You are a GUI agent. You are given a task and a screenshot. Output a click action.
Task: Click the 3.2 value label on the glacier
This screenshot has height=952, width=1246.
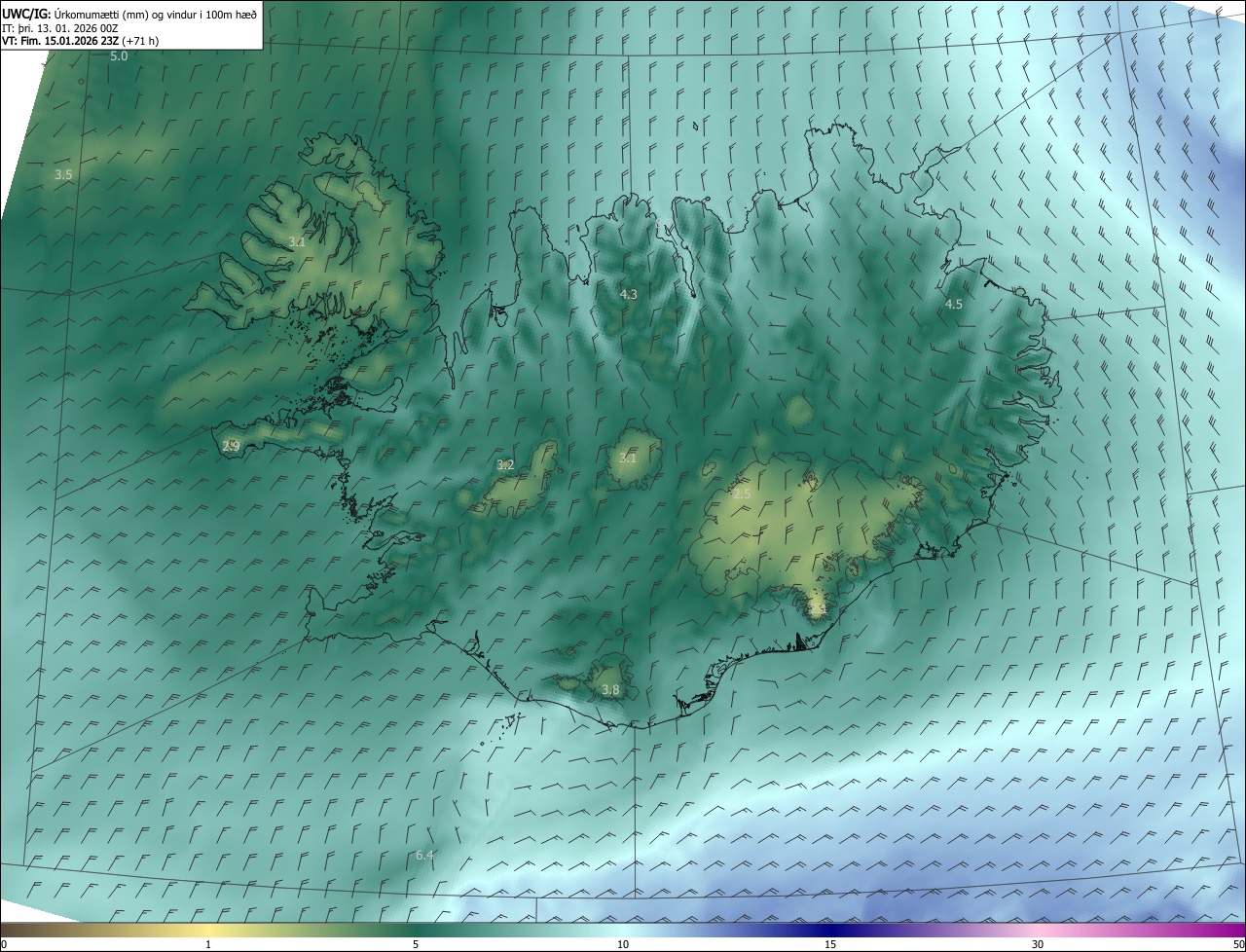tap(505, 465)
